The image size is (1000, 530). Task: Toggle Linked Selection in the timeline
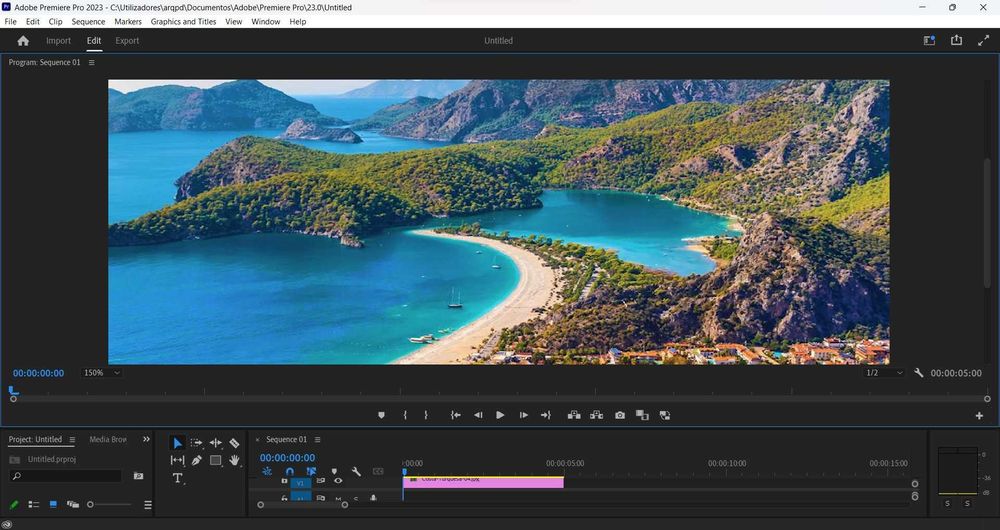pyautogui.click(x=311, y=471)
